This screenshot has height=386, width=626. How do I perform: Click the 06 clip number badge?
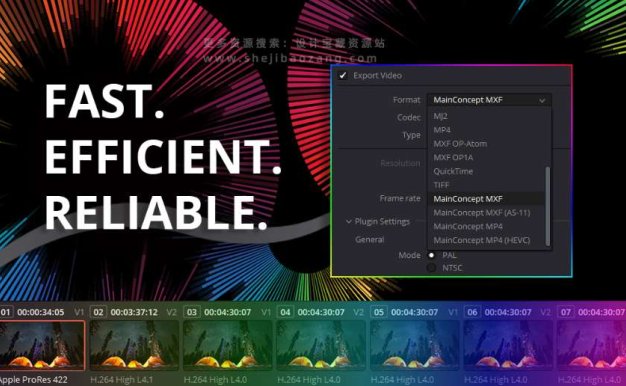472,312
